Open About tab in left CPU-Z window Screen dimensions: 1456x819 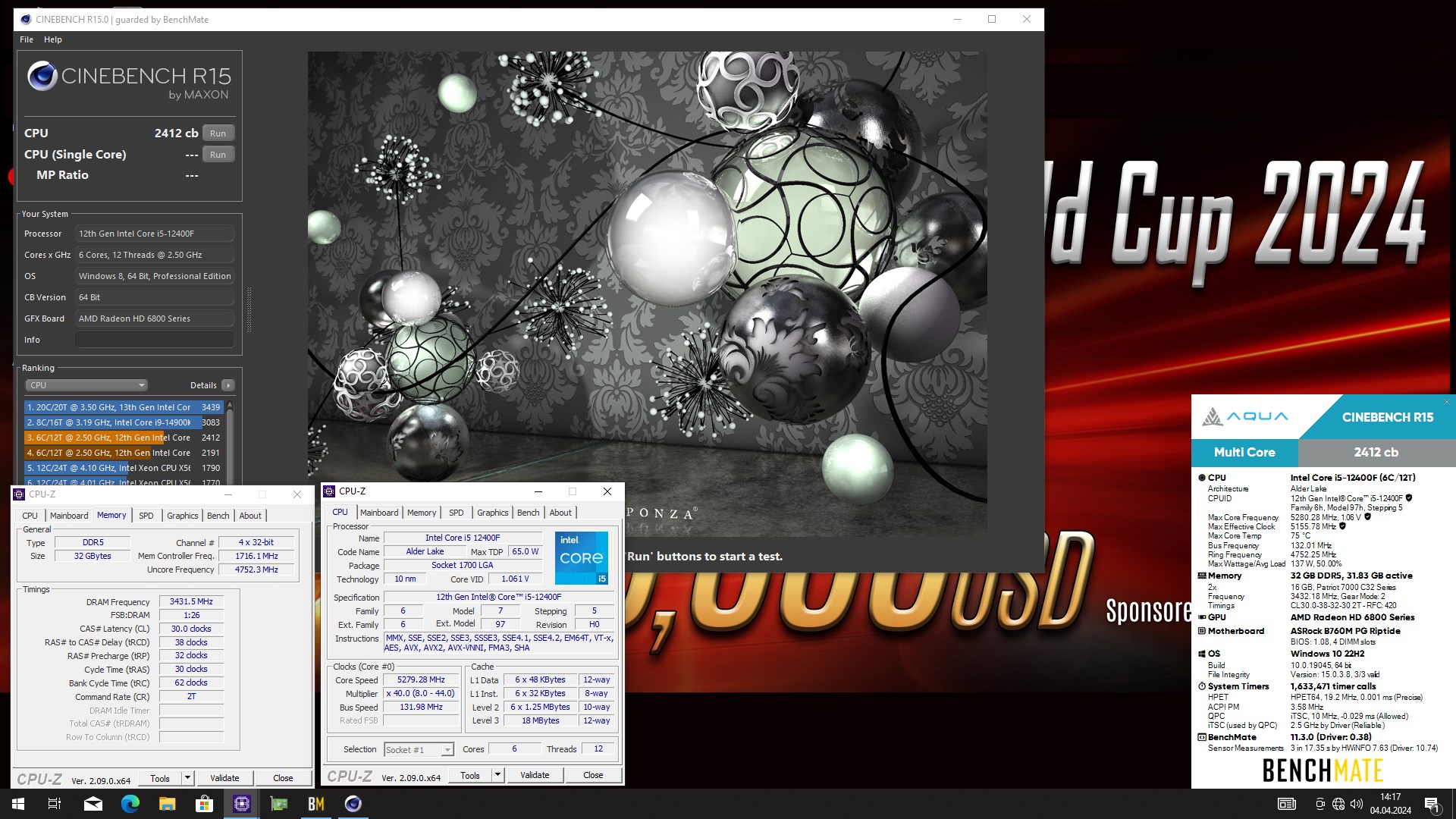point(250,516)
